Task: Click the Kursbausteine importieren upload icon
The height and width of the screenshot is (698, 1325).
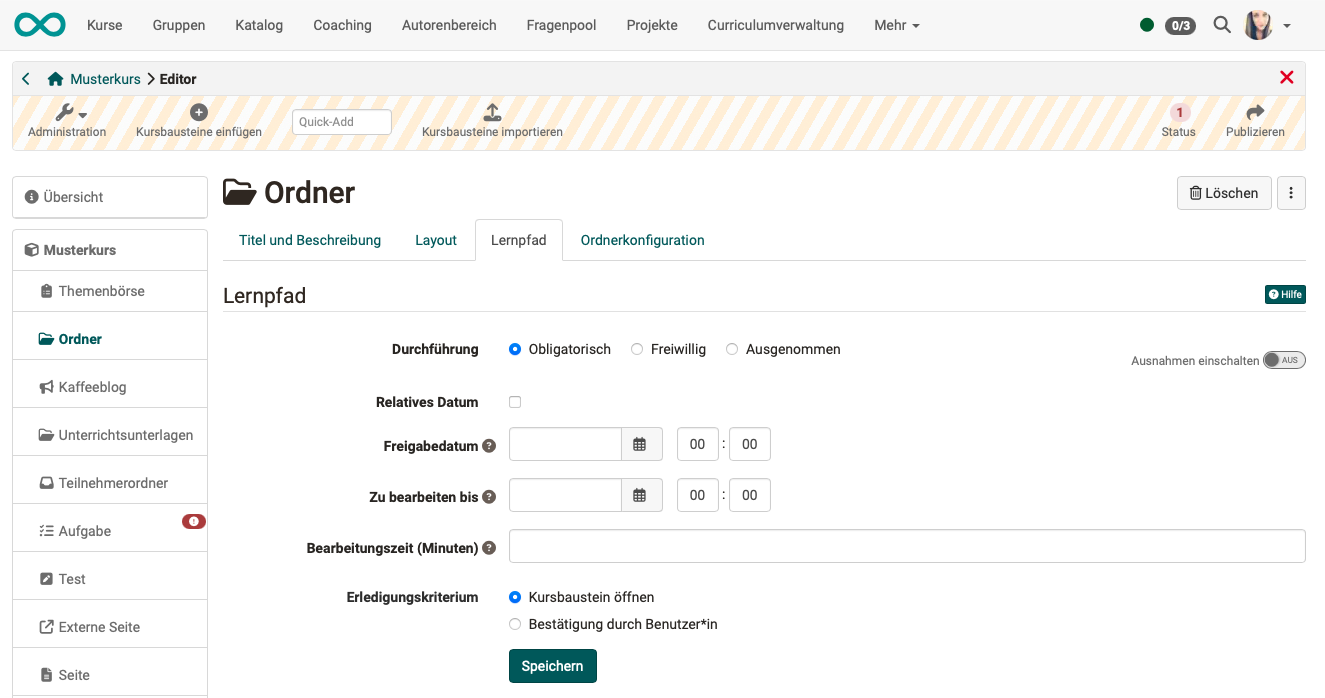Action: pos(491,112)
